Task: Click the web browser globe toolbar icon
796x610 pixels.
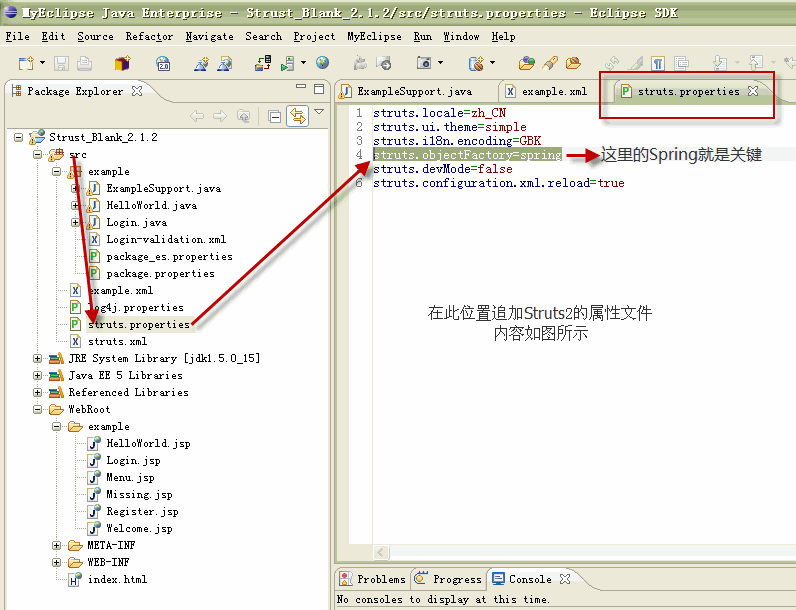Action: 322,62
